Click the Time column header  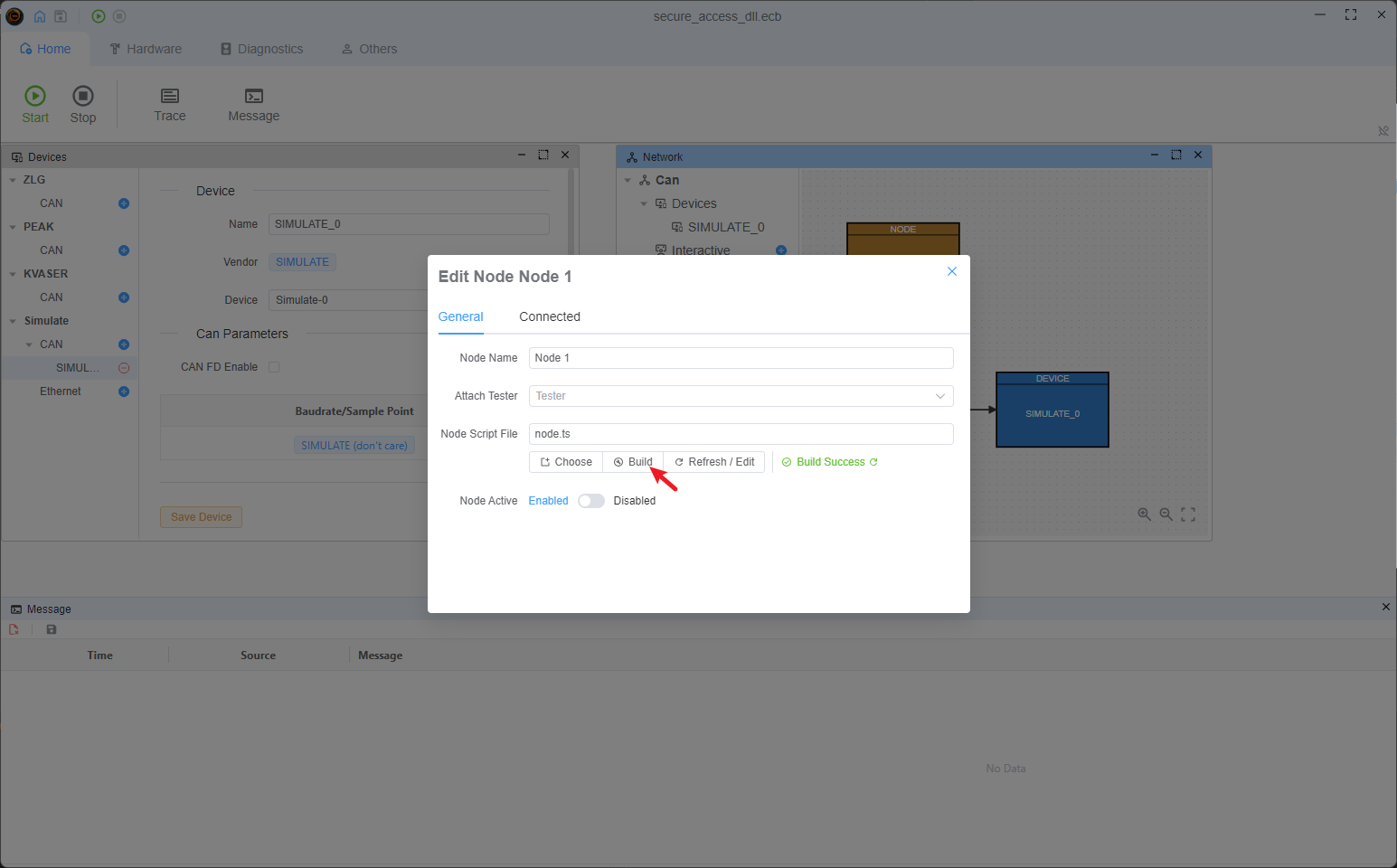pos(100,656)
